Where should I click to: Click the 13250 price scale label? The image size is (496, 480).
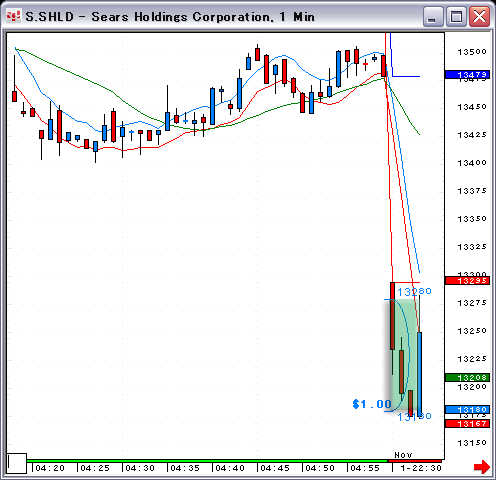click(472, 331)
